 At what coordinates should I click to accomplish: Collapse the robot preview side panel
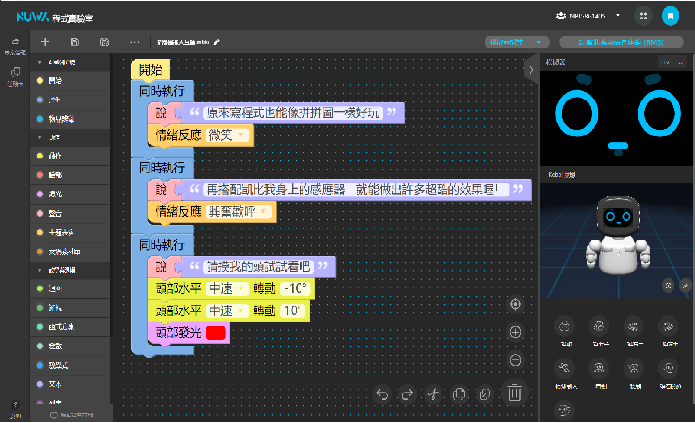[x=530, y=69]
